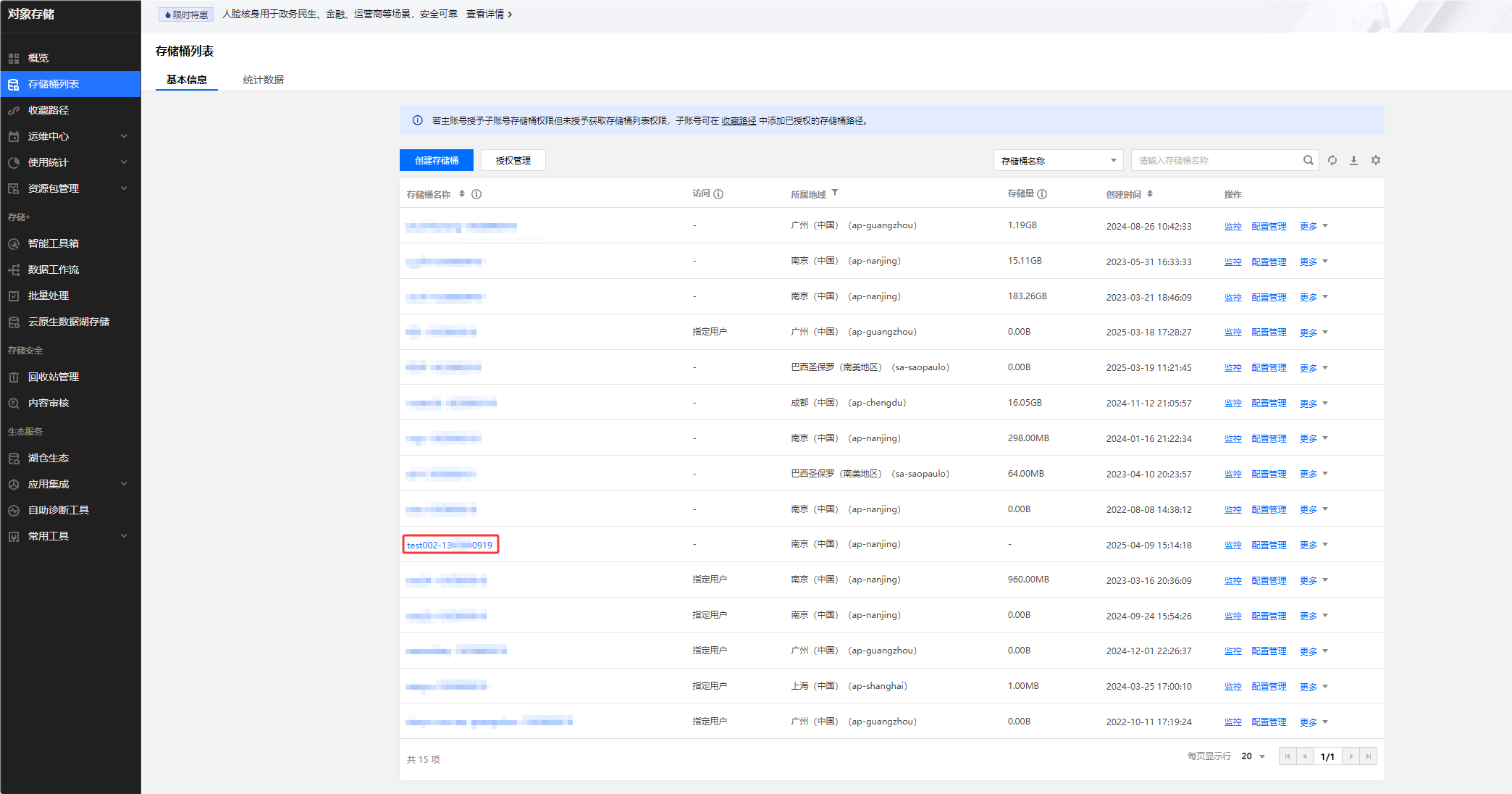The image size is (1512, 794).
Task: Click 配置管理 for the 298.00MB bucket row
Action: pyautogui.click(x=1269, y=439)
